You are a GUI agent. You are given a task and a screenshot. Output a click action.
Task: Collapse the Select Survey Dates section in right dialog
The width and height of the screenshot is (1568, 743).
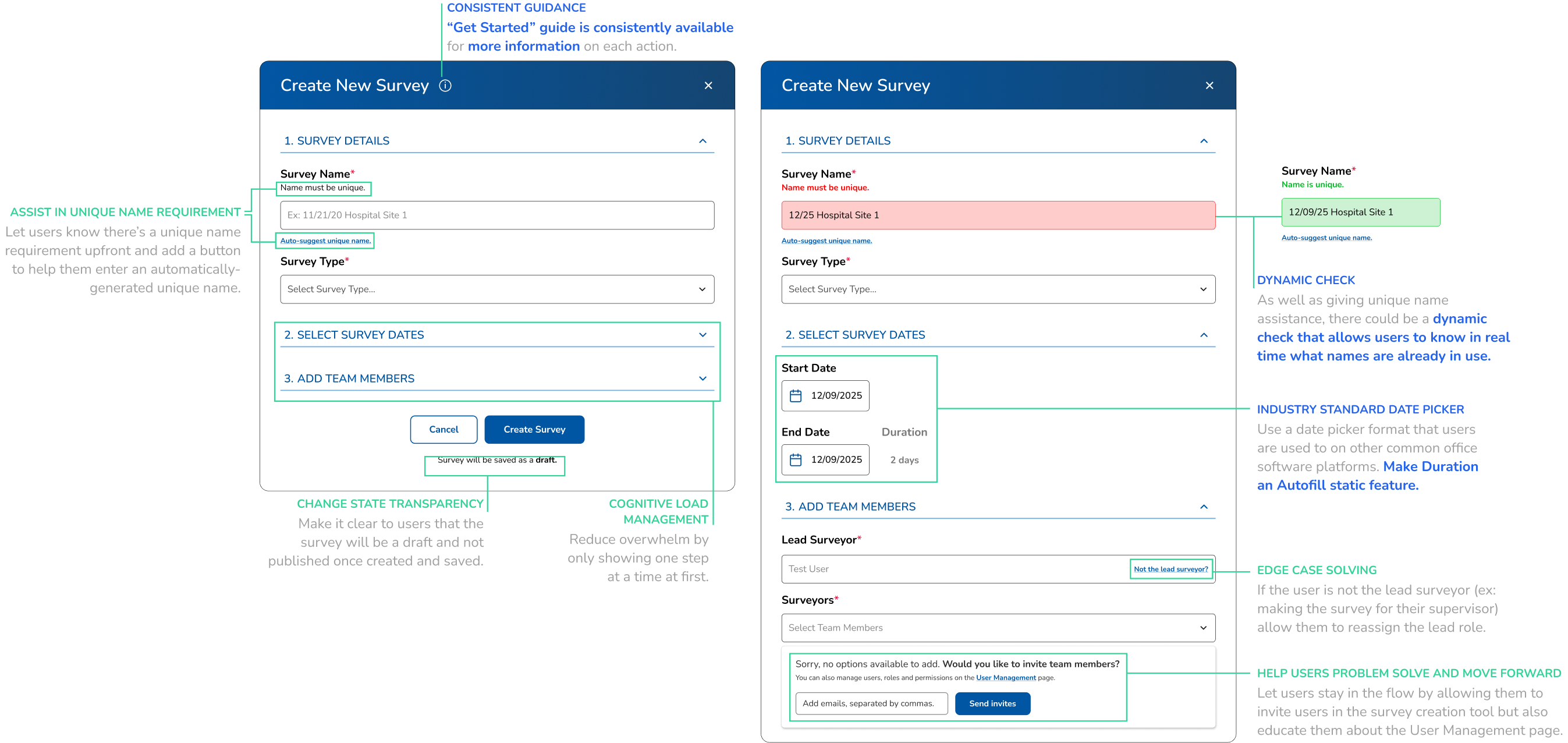coord(1204,334)
